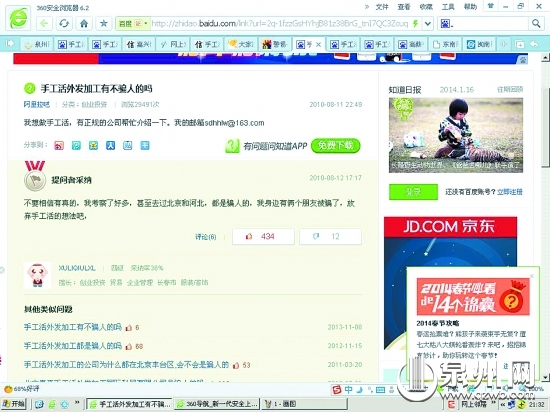The width and height of the screenshot is (550, 412).
Task: Click the 知道日报 child and tiger photo
Action: coord(456,135)
